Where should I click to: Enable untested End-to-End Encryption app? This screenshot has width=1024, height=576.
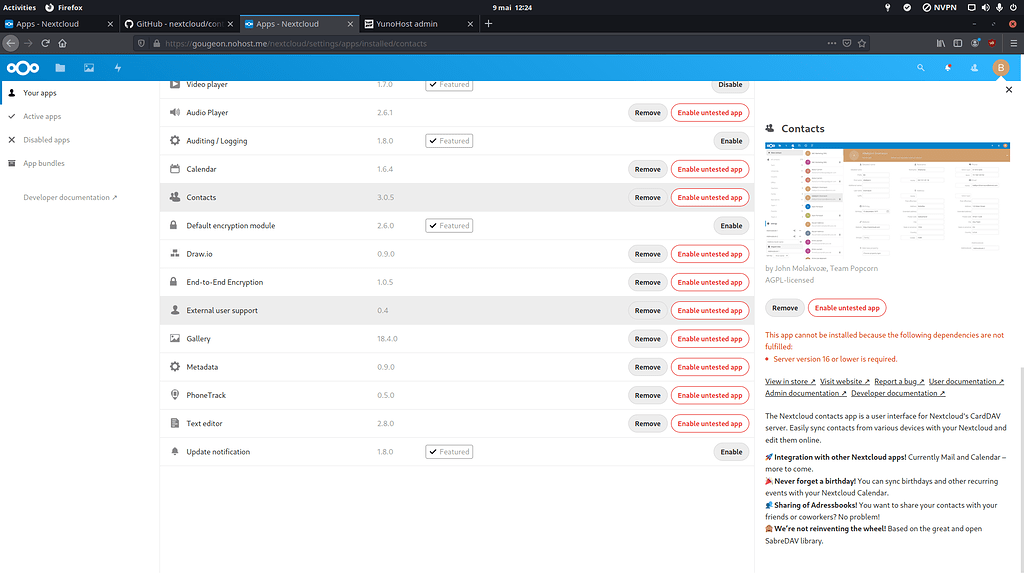[x=710, y=282]
